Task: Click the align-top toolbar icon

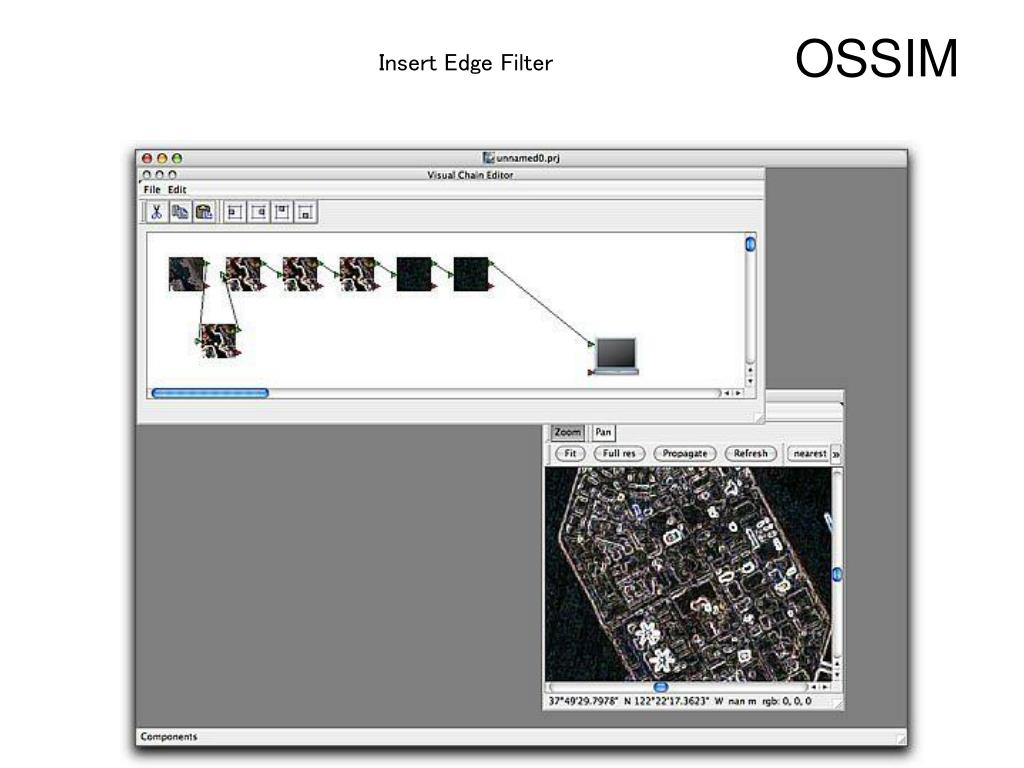Action: (x=282, y=212)
